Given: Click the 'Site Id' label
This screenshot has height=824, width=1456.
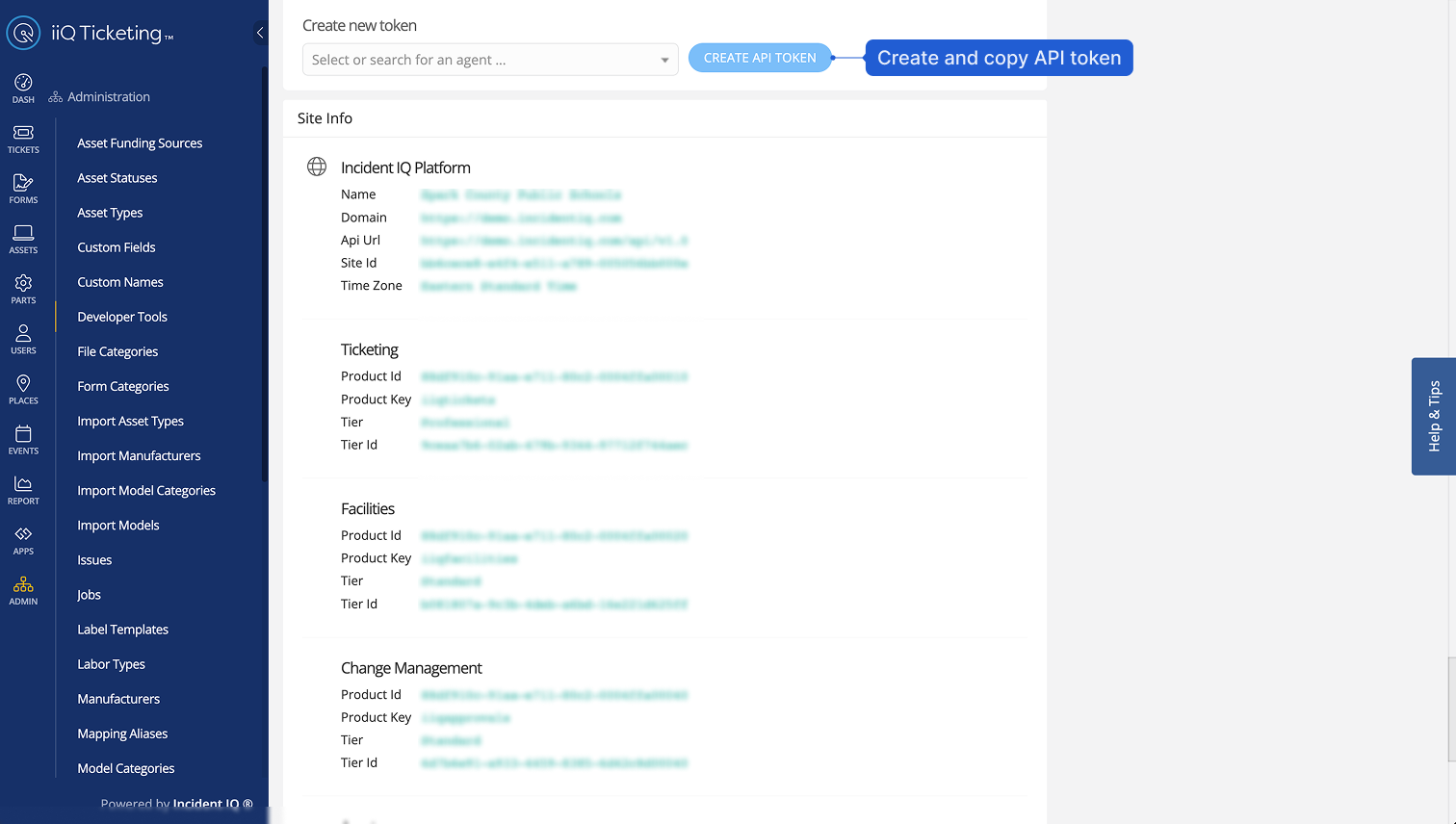Looking at the screenshot, I should (358, 263).
